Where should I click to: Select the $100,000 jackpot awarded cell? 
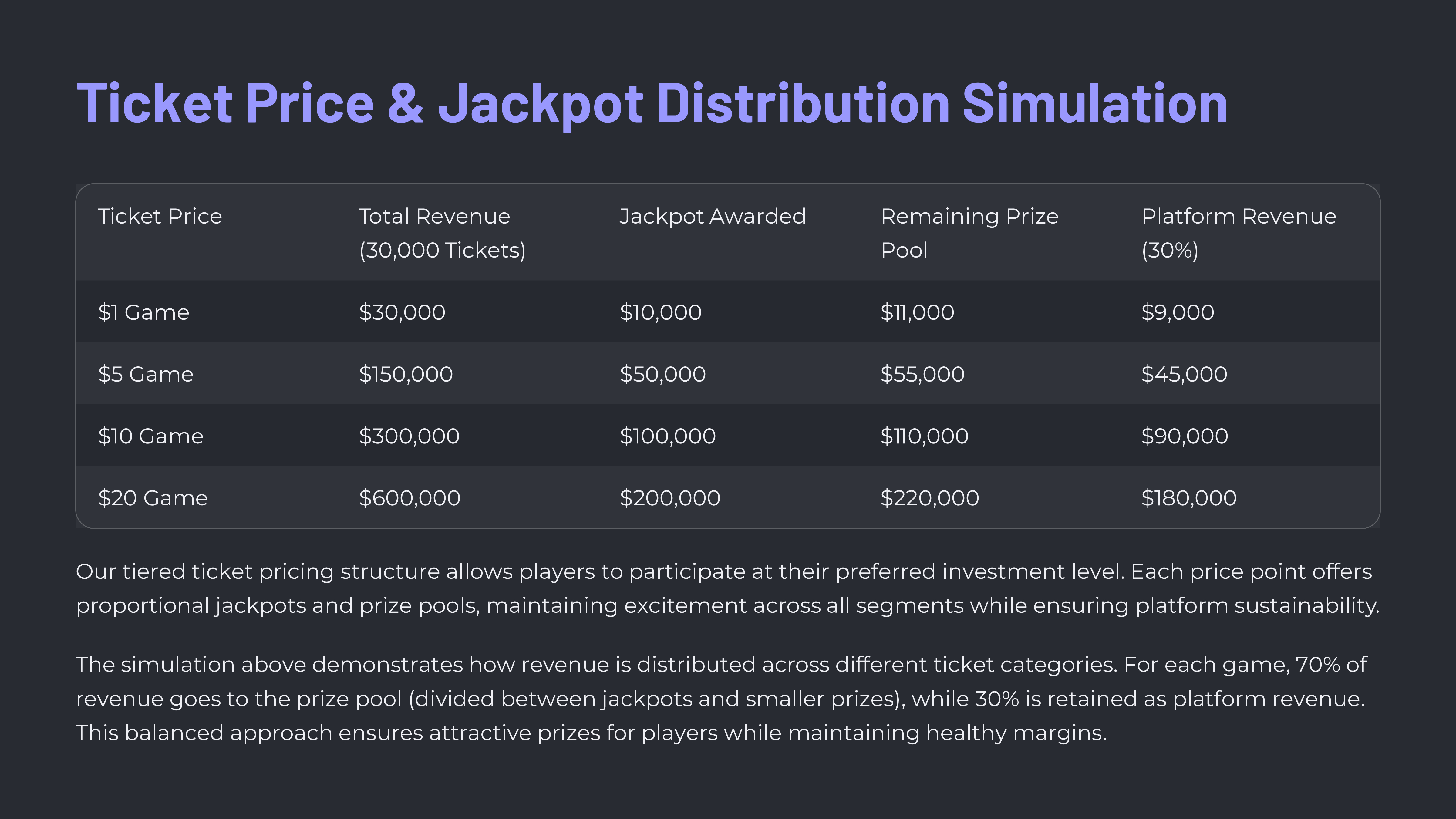pyautogui.click(x=668, y=436)
